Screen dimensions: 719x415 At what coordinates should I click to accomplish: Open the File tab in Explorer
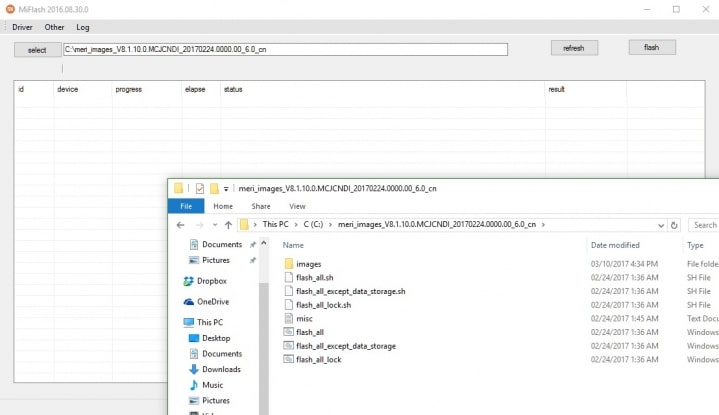(x=186, y=206)
